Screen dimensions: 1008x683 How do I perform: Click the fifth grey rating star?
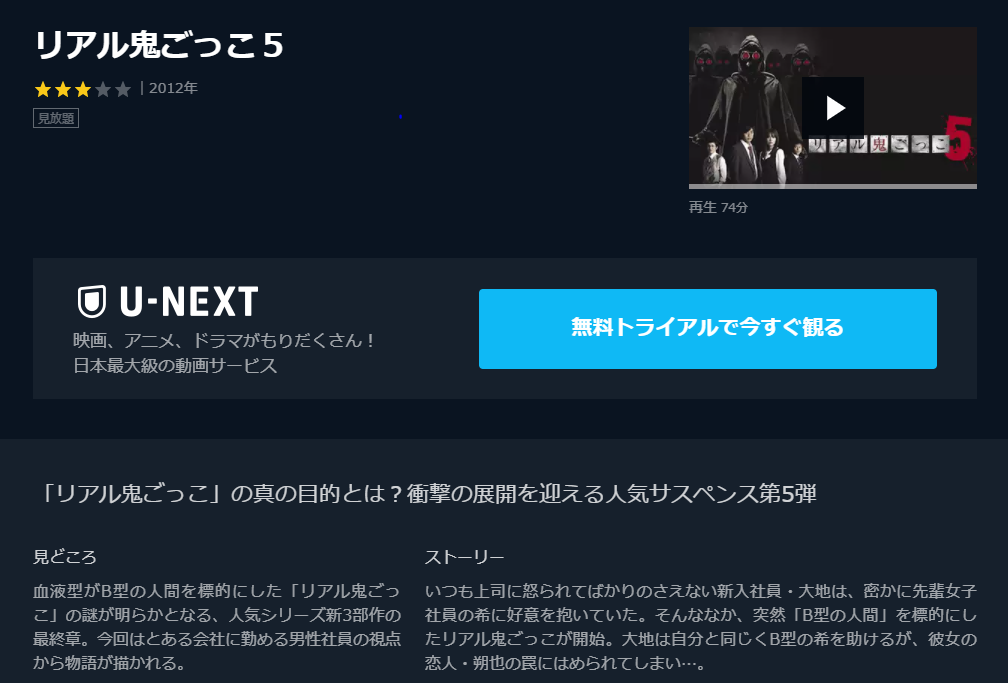[x=123, y=89]
